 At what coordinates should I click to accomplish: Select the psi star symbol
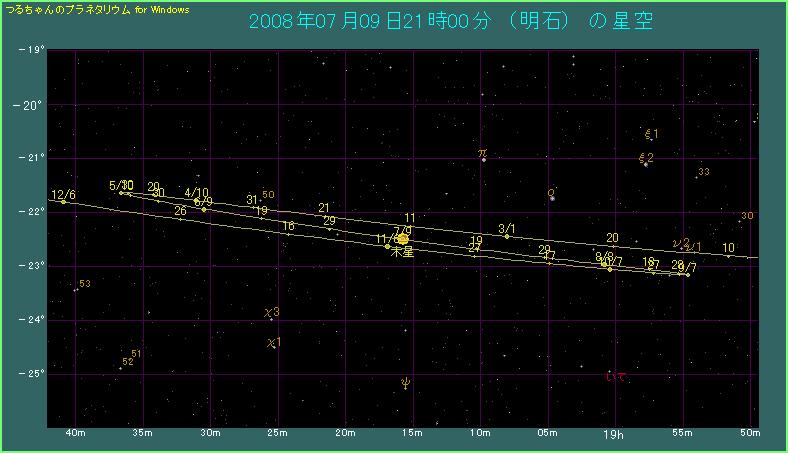pyautogui.click(x=405, y=381)
